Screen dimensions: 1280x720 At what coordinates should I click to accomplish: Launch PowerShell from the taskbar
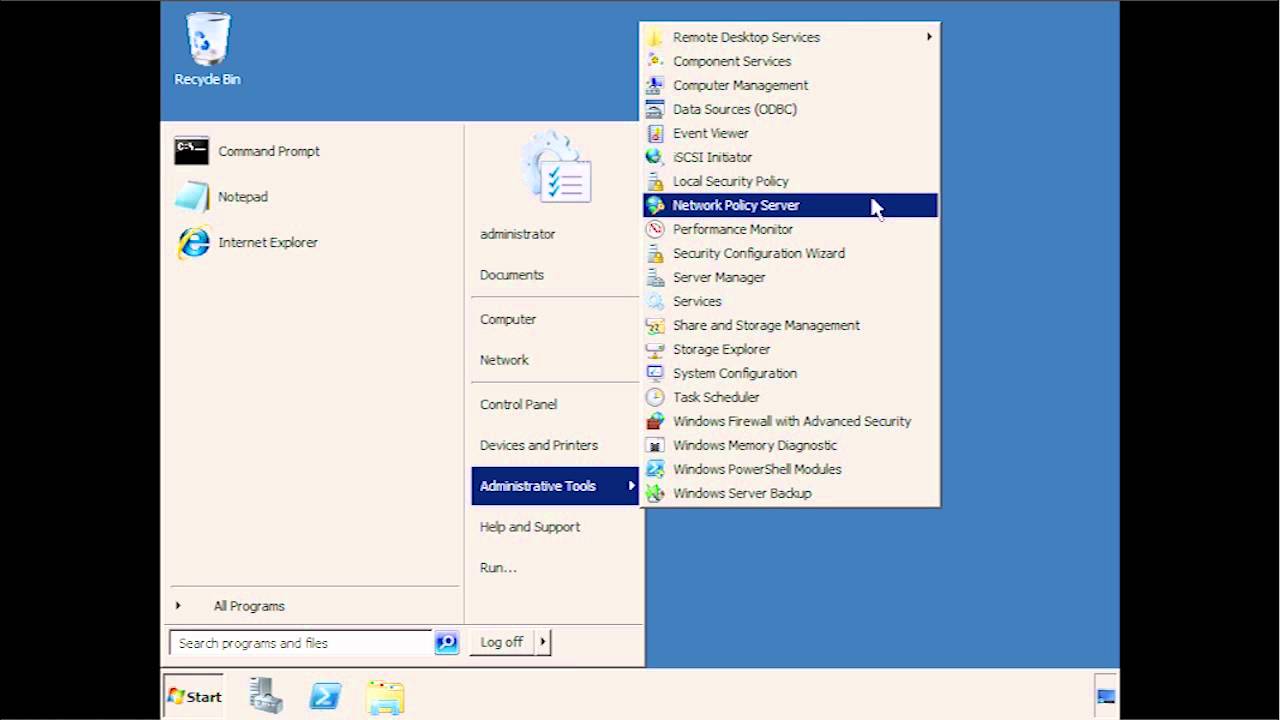pos(325,696)
